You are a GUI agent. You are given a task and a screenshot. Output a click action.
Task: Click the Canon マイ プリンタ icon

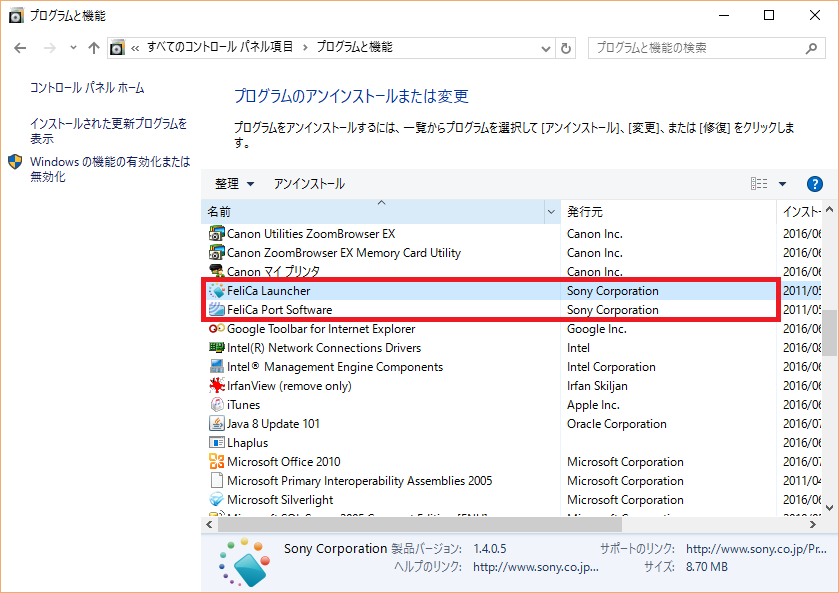click(217, 271)
